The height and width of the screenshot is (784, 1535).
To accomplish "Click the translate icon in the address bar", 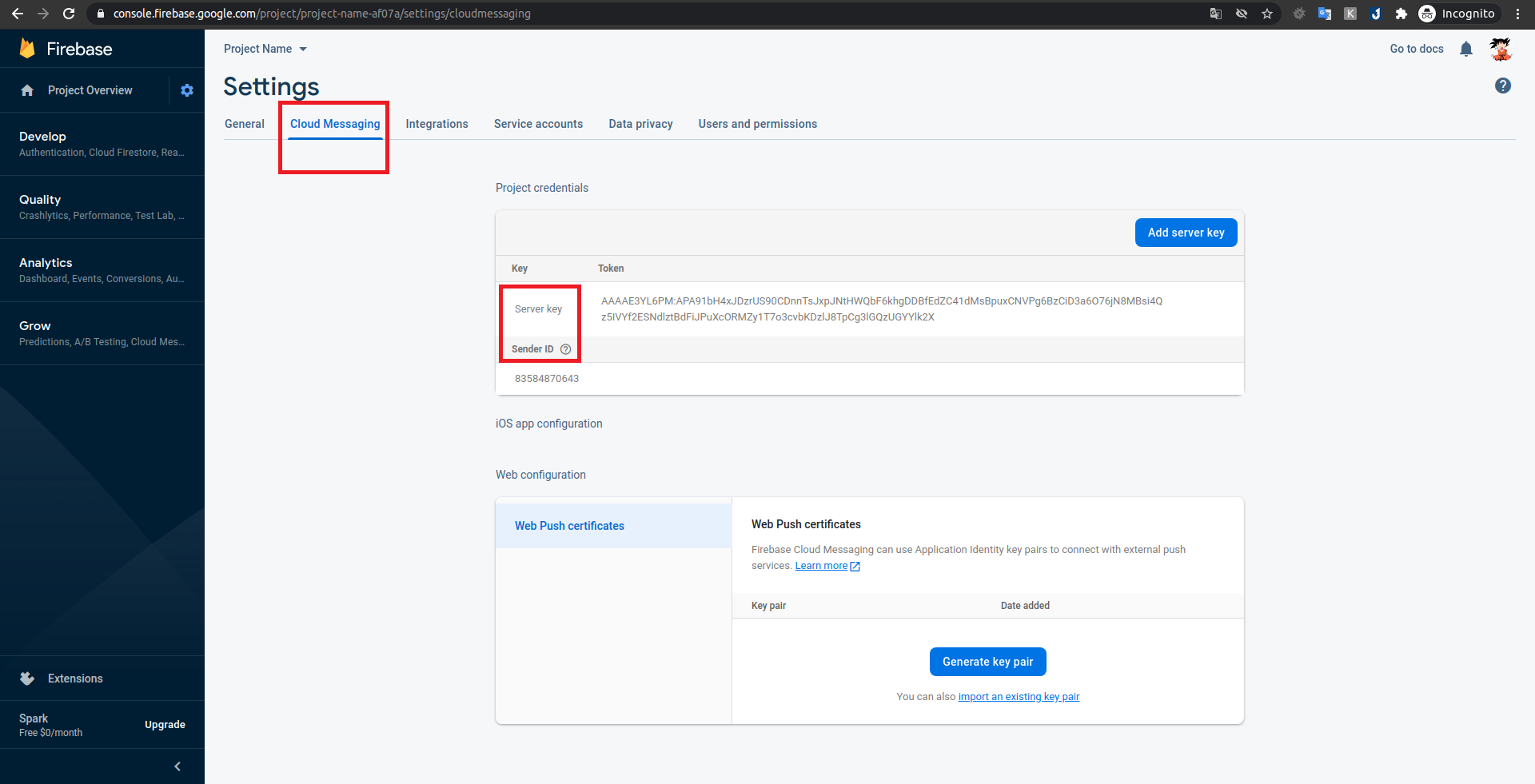I will (1216, 14).
